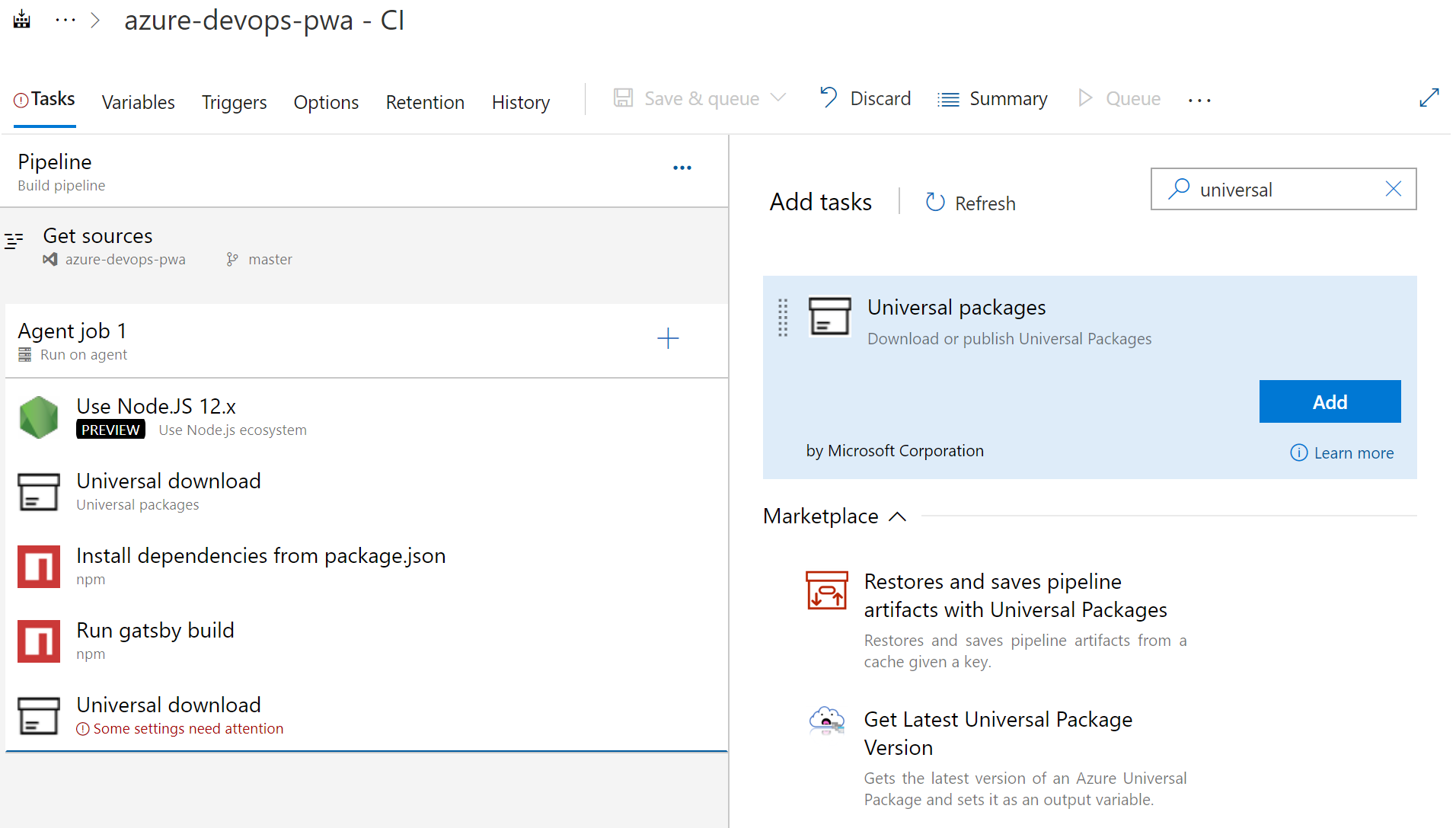Open breadcrumb ellipsis at top left
Image resolution: width=1456 pixels, height=828 pixels.
tap(65, 20)
